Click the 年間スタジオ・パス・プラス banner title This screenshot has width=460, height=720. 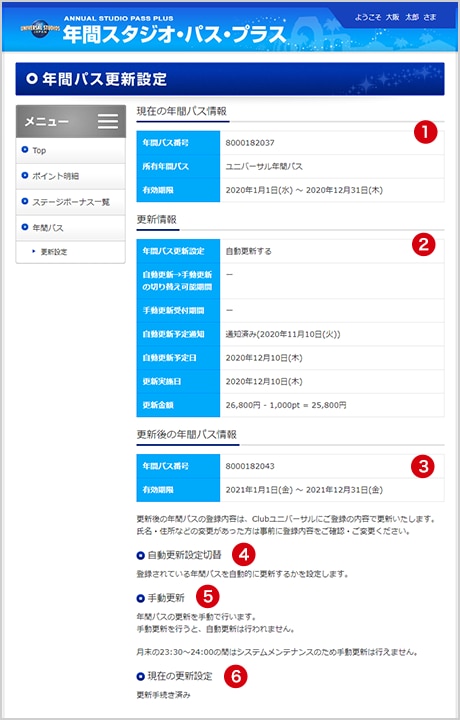click(x=174, y=34)
